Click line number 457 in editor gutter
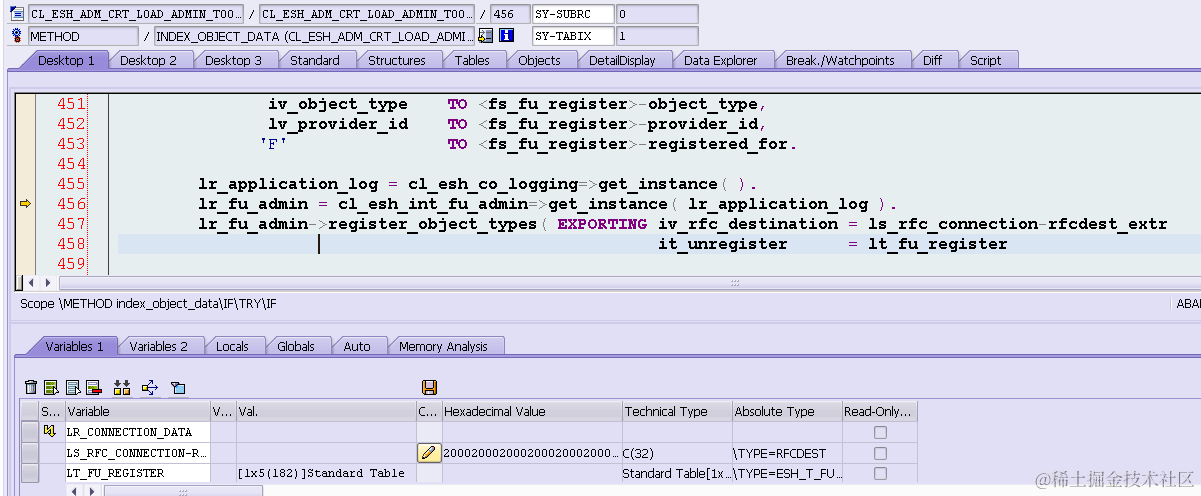Viewport: 1201px width, 496px height. [71, 224]
